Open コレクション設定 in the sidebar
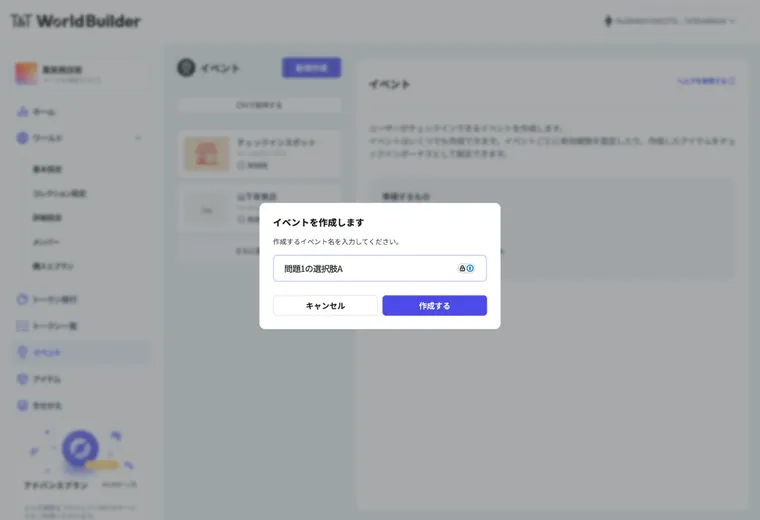The height and width of the screenshot is (520, 760). pyautogui.click(x=59, y=193)
